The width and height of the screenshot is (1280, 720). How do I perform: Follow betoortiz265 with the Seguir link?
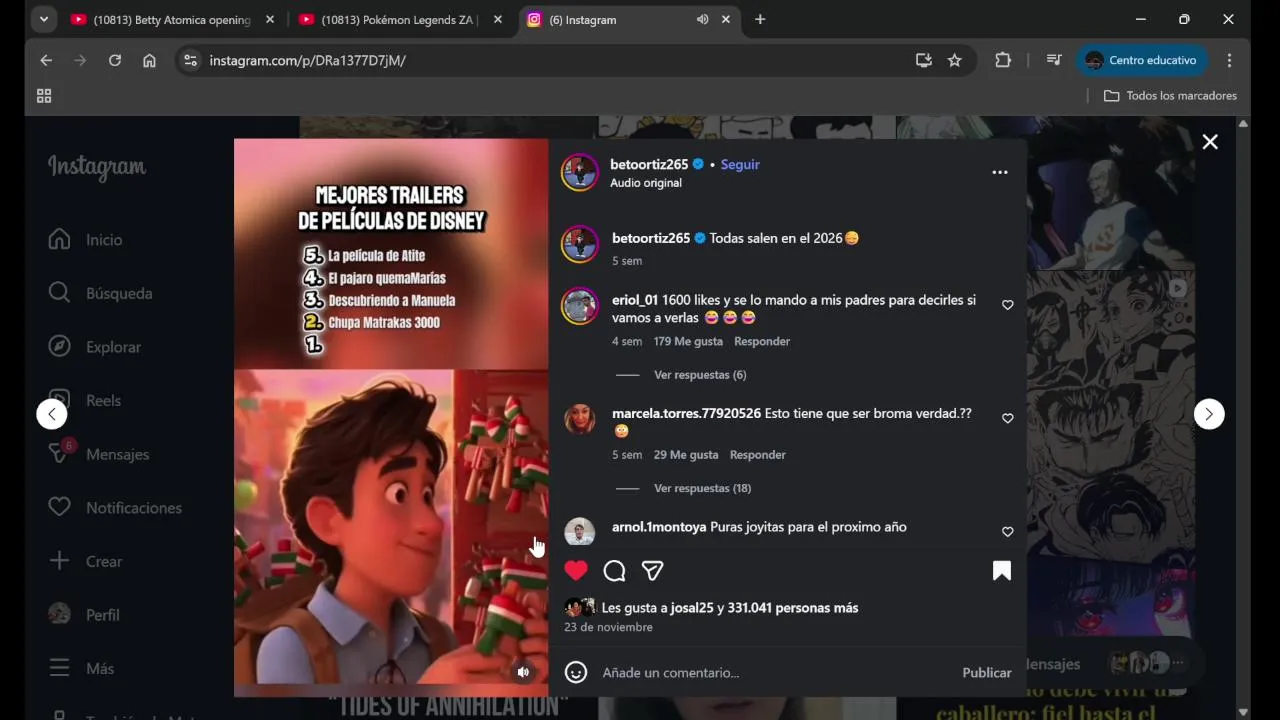point(740,165)
